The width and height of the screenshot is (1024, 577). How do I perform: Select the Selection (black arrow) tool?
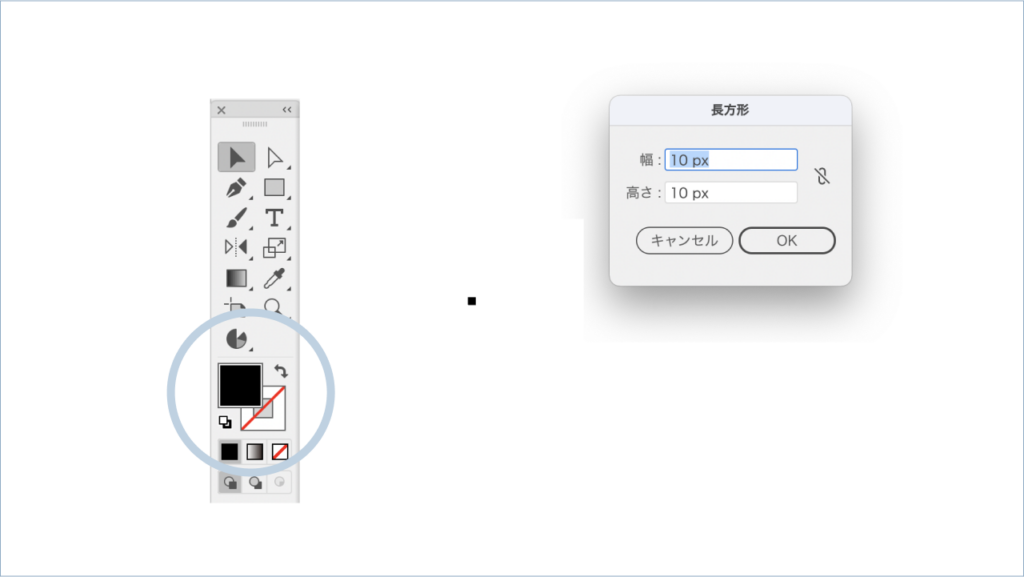236,158
